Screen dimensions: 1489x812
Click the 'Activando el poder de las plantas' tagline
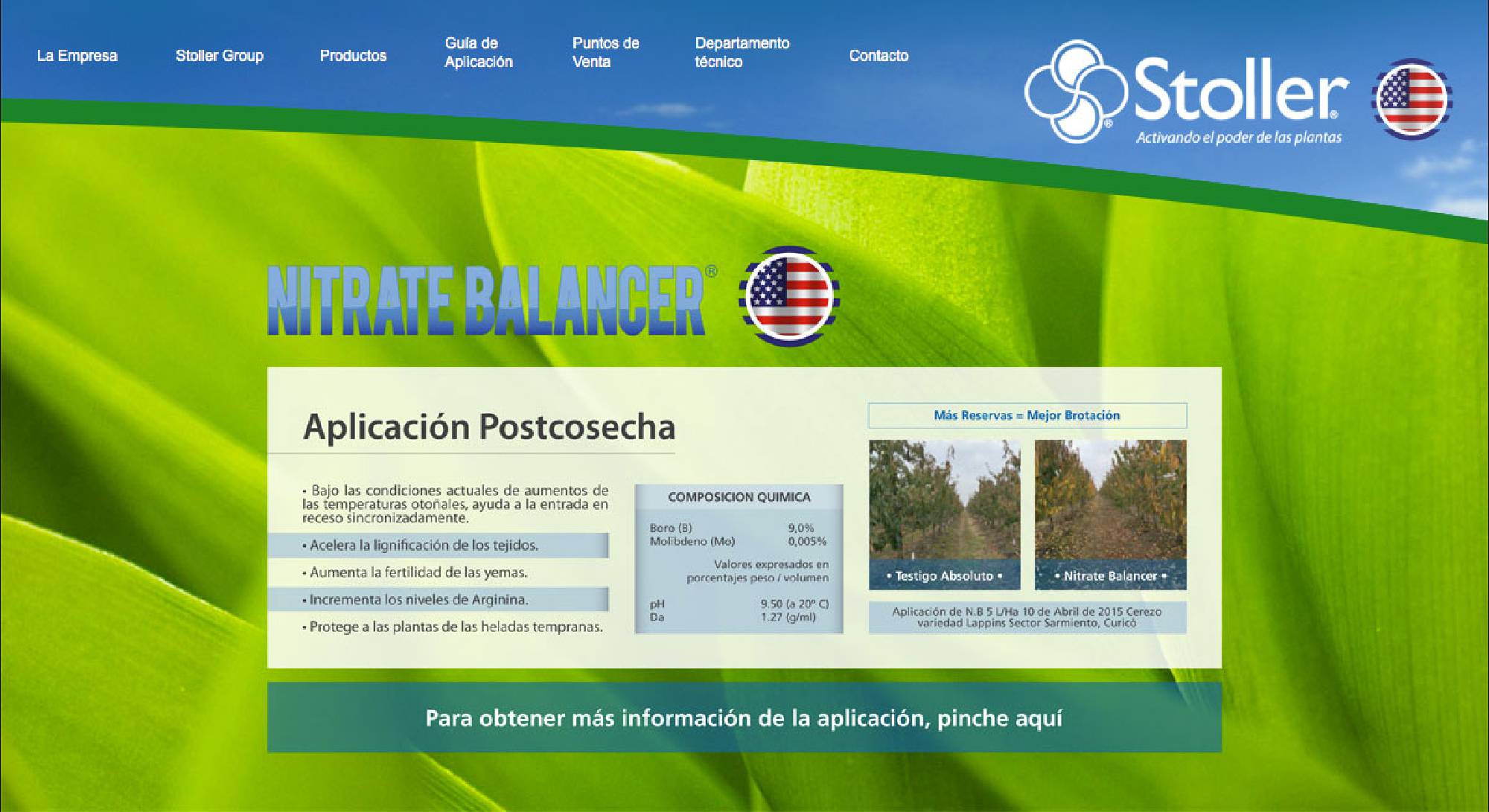pyautogui.click(x=1239, y=138)
